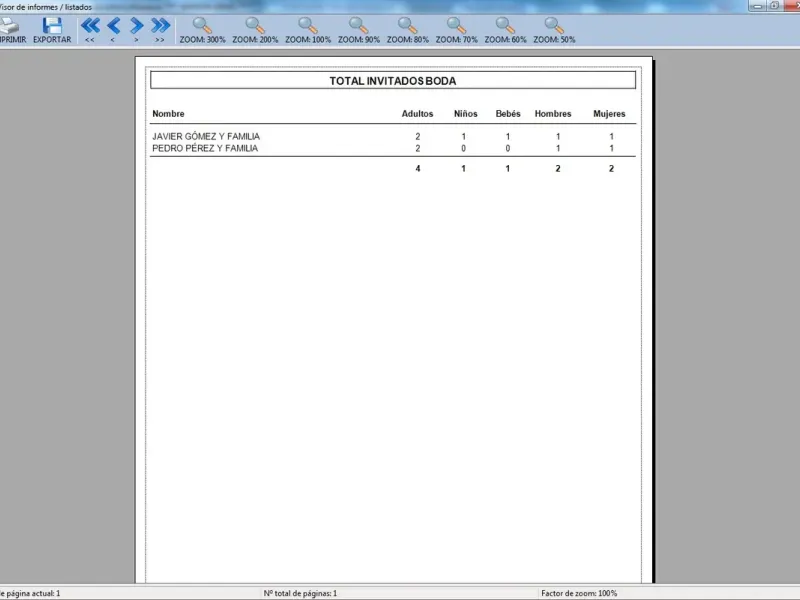
Task: Go to the first page with the double-left arrows
Action: pyautogui.click(x=90, y=25)
